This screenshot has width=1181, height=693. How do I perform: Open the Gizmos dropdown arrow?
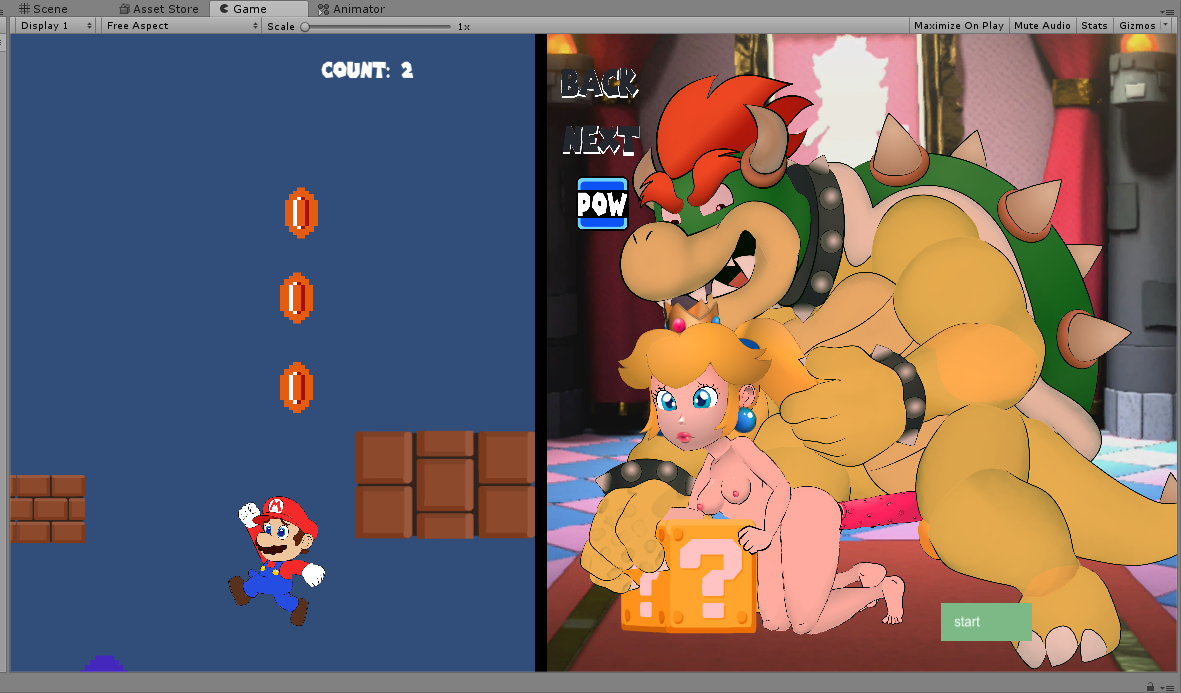(1166, 26)
